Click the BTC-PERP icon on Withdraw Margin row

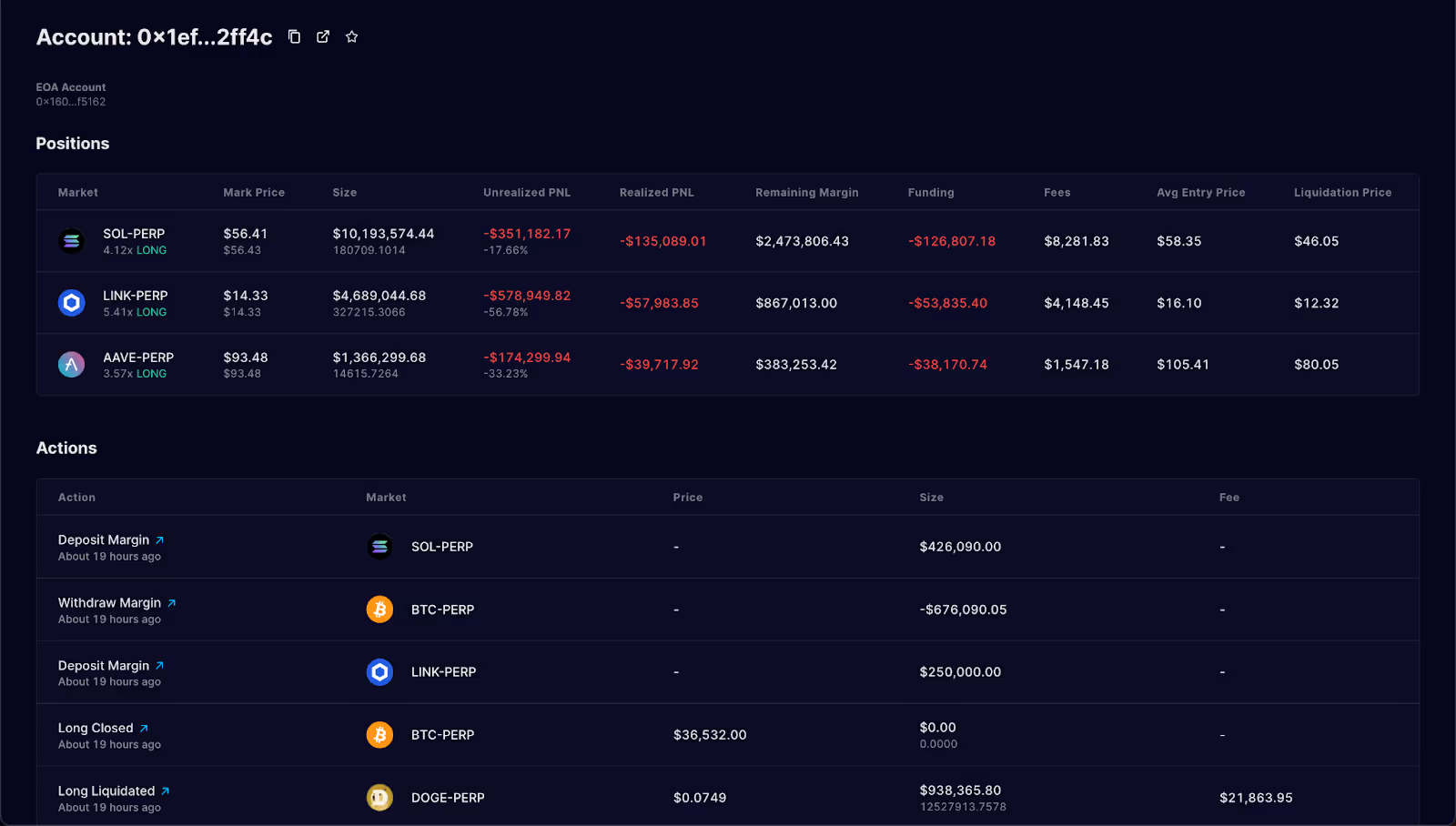pos(379,609)
